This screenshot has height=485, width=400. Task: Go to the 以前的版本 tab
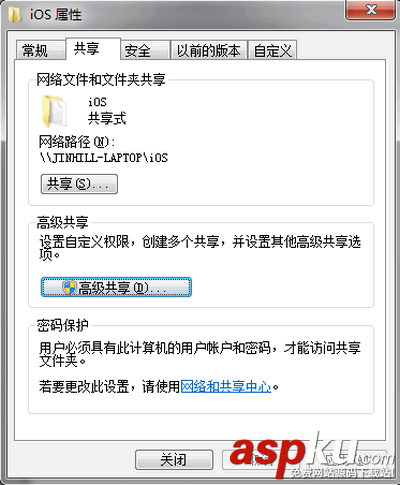(x=209, y=51)
